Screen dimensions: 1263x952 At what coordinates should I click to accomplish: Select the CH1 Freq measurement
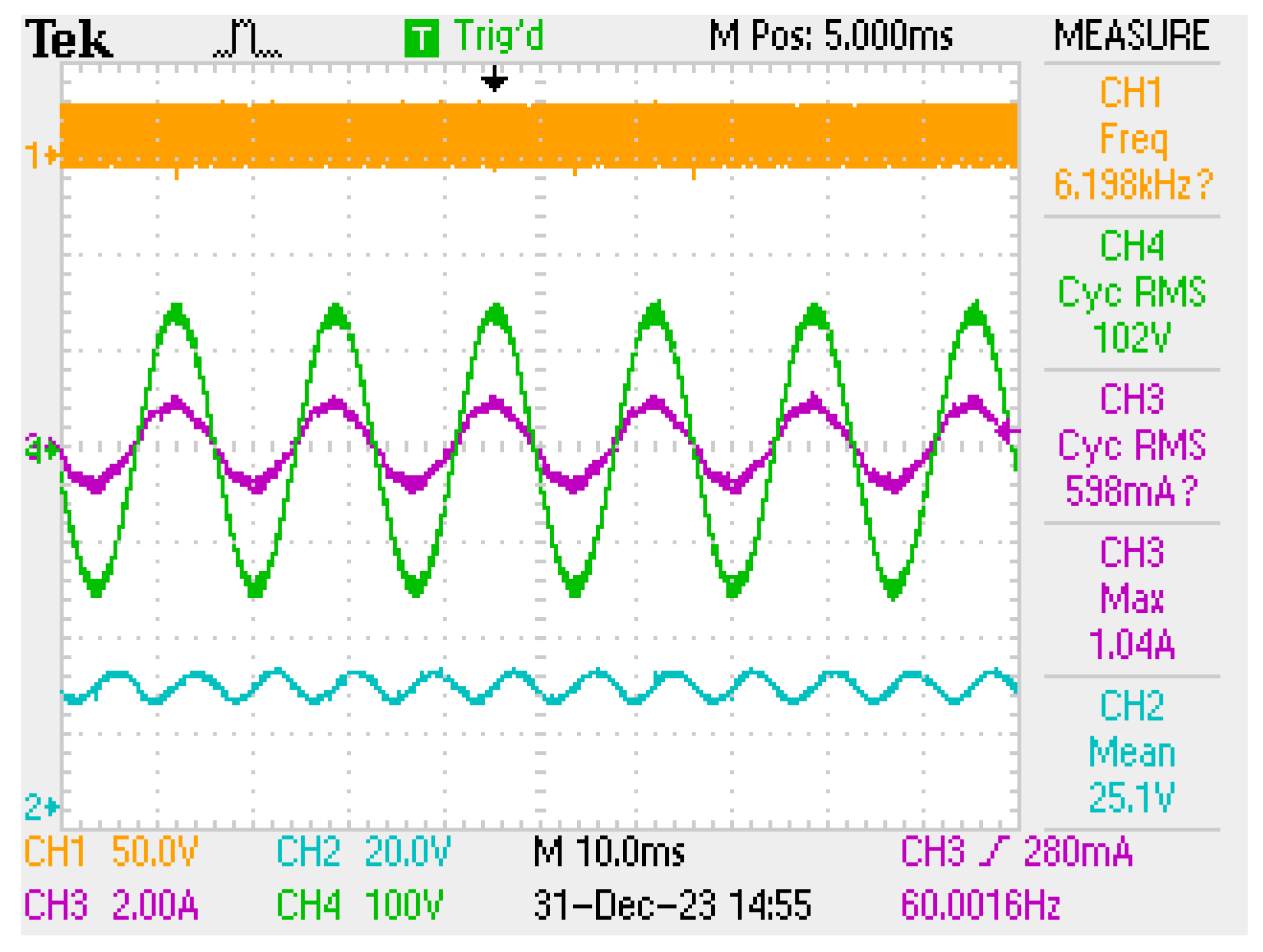[1132, 139]
